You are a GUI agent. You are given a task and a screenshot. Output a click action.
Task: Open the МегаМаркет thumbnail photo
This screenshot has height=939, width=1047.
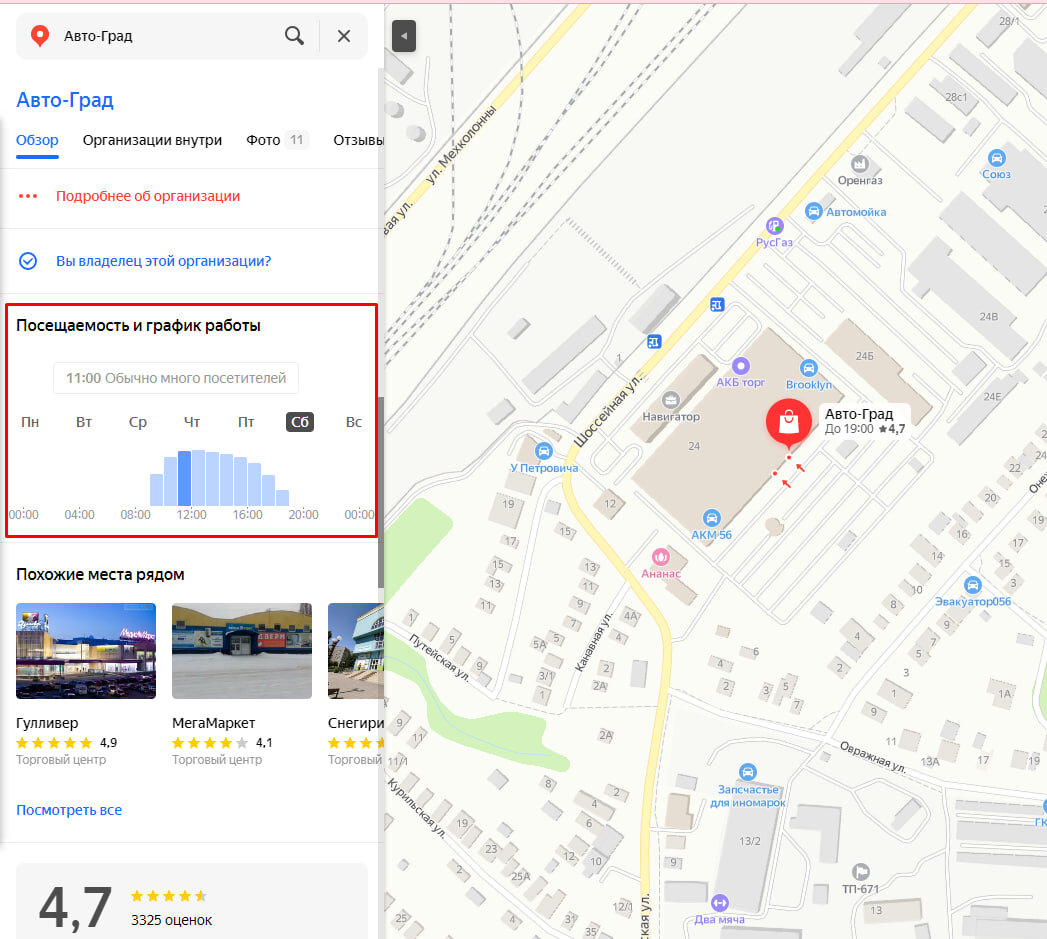(242, 651)
